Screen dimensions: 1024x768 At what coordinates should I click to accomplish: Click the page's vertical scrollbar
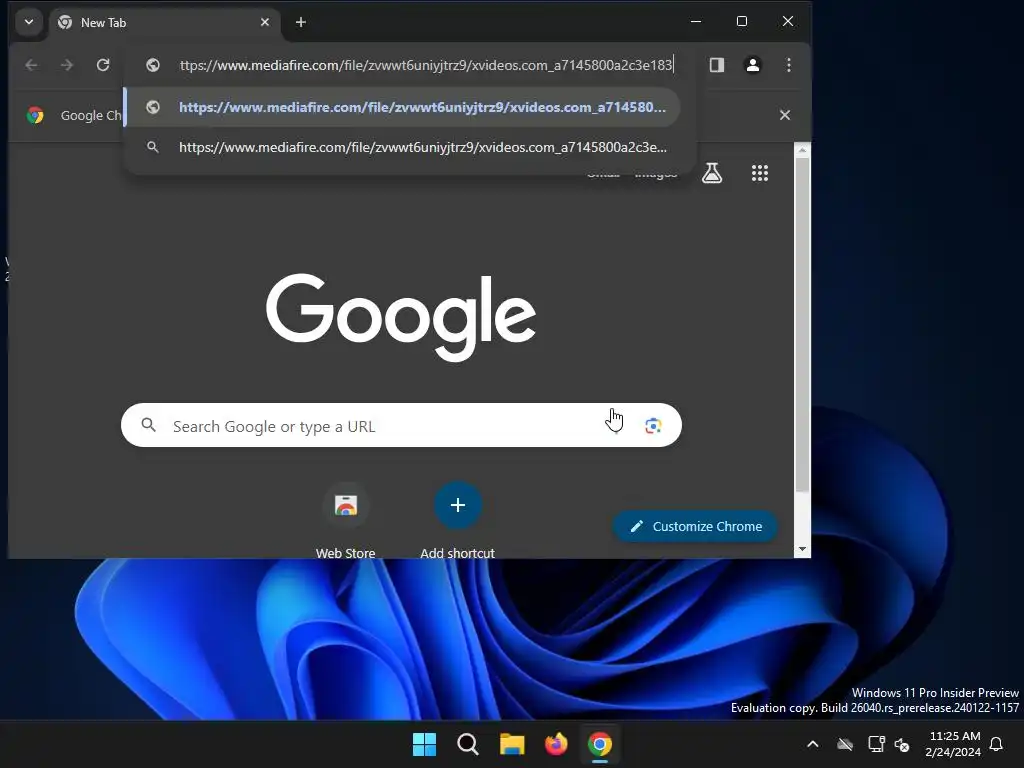click(x=803, y=324)
